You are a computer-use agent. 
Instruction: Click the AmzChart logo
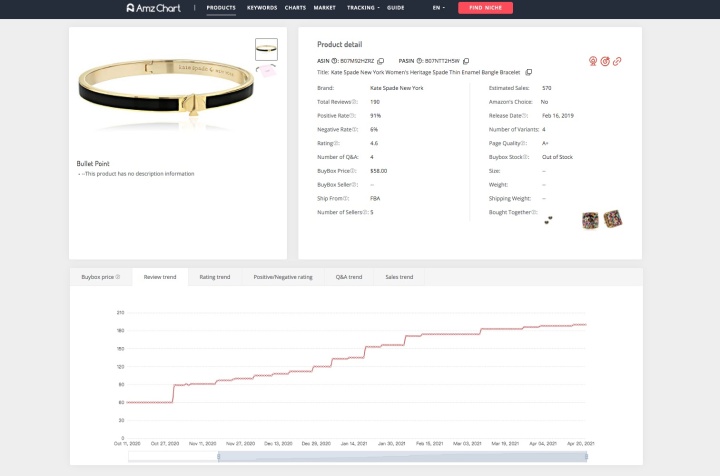click(x=153, y=8)
